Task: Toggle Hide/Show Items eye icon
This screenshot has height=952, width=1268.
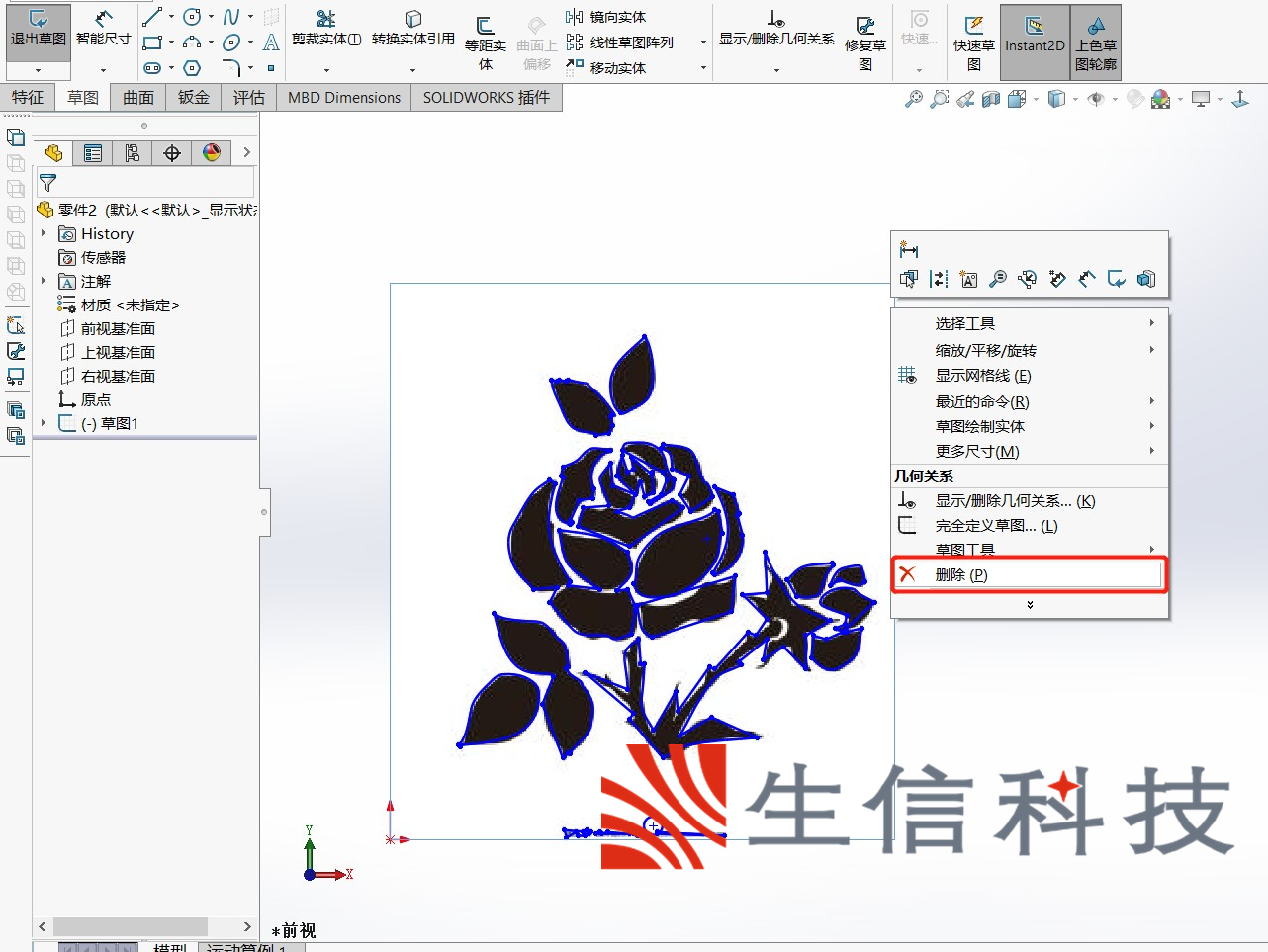Action: pos(1096,99)
